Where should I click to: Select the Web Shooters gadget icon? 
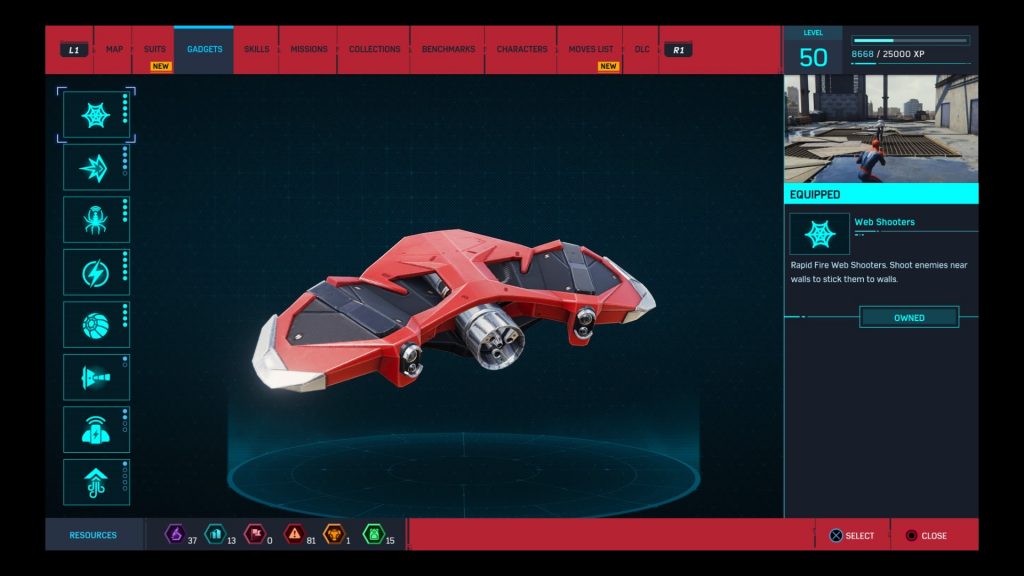coord(96,115)
